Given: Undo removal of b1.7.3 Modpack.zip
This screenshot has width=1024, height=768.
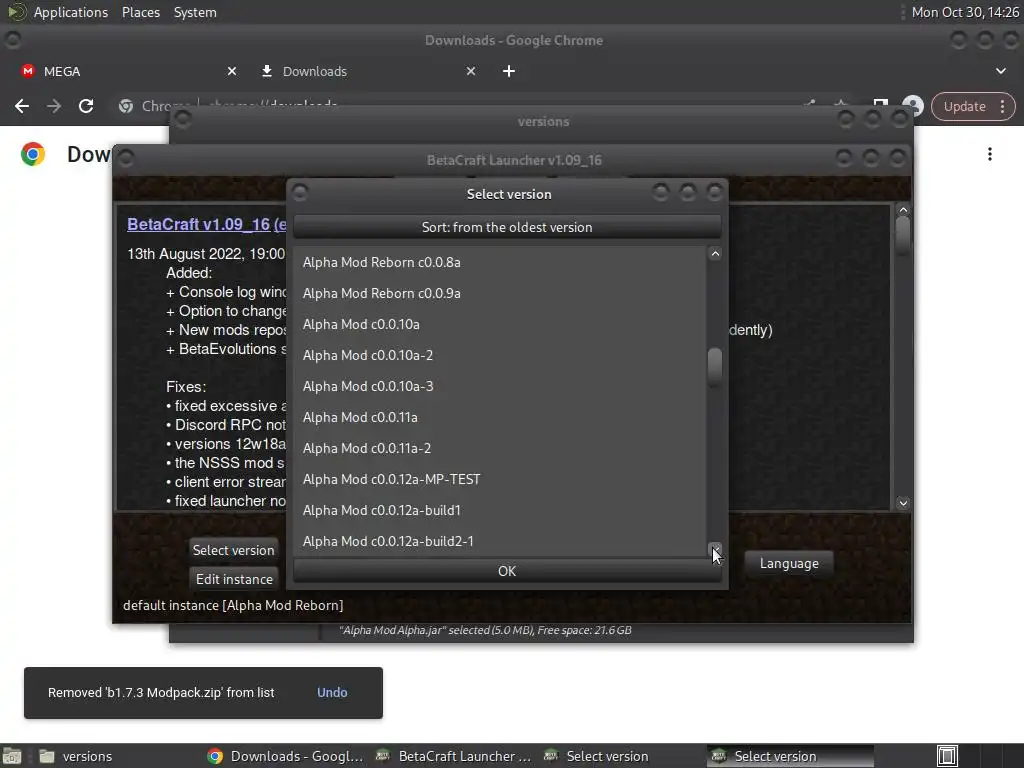Looking at the screenshot, I should point(332,692).
